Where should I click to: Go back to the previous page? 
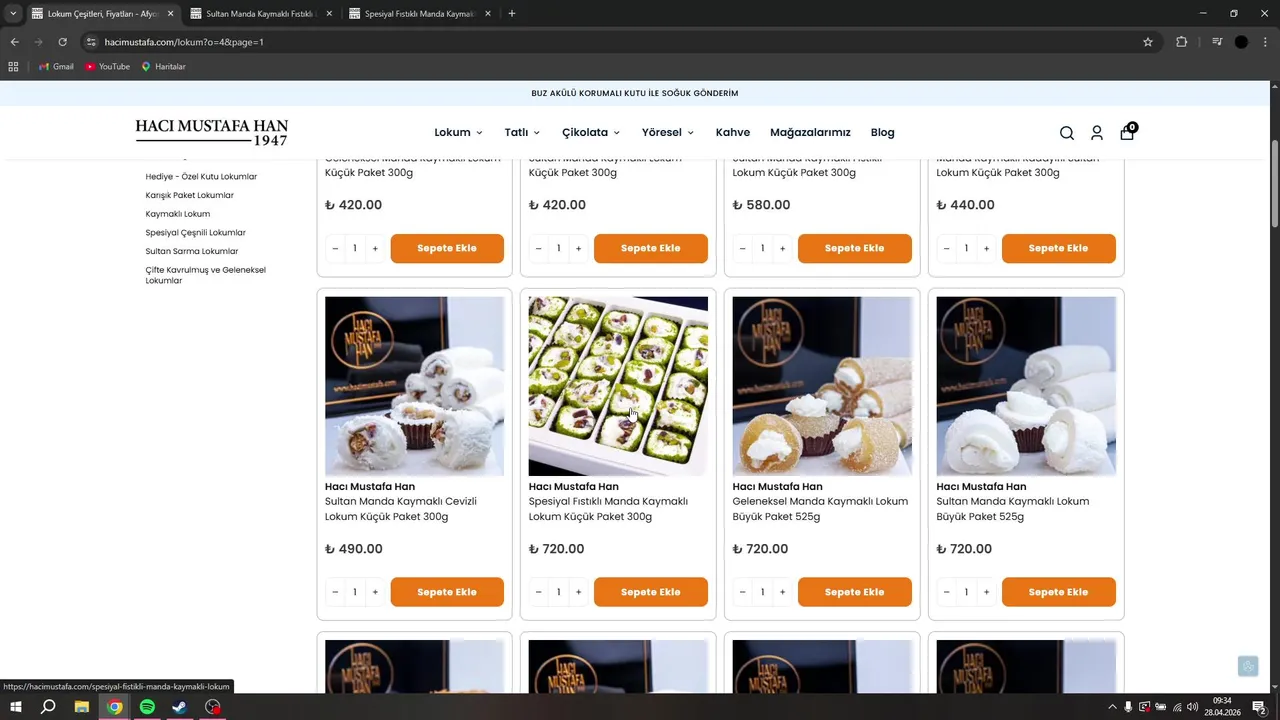[14, 42]
